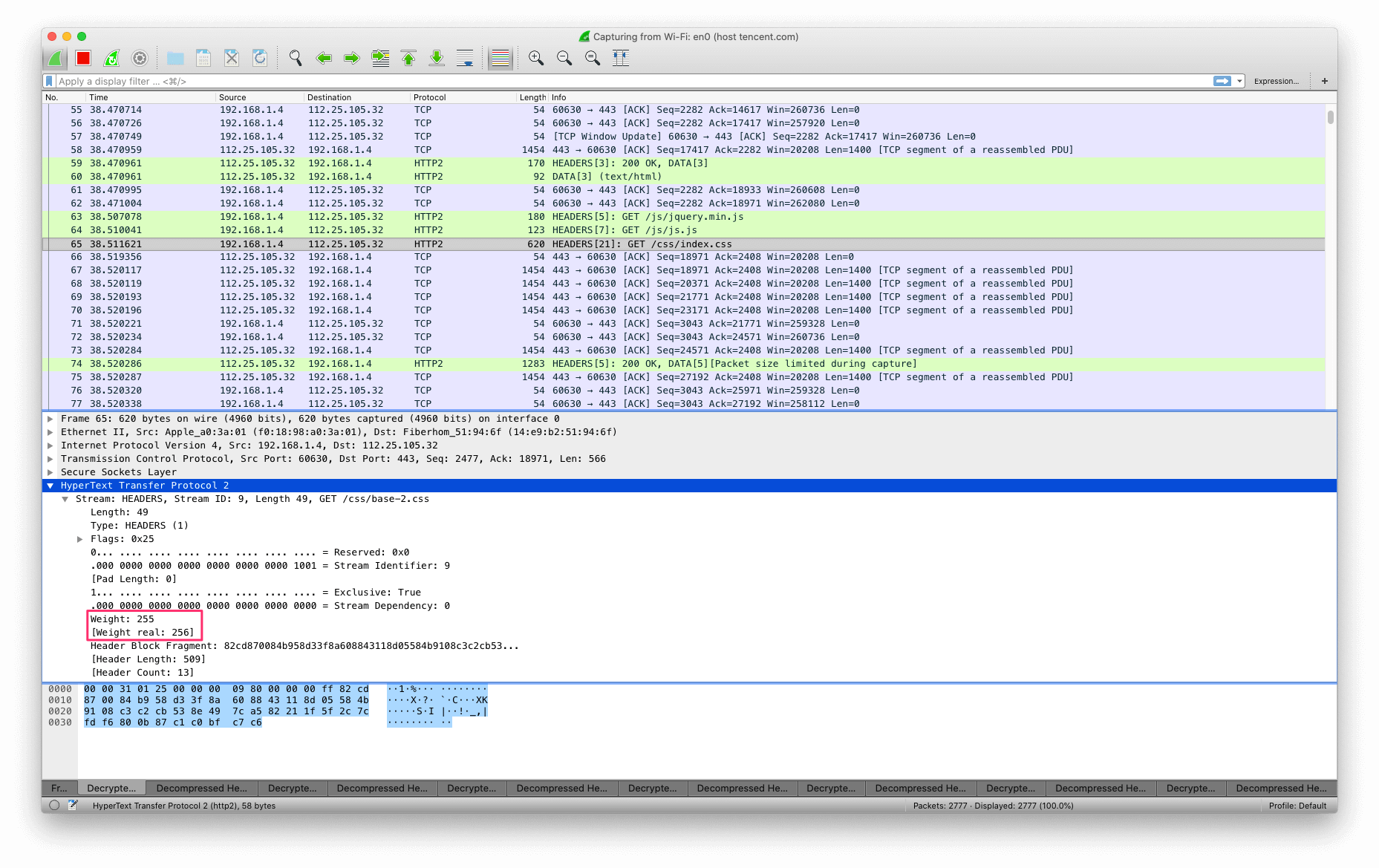
Task: Select packet 63 GET /js/jquery.min.js row
Action: (x=684, y=217)
